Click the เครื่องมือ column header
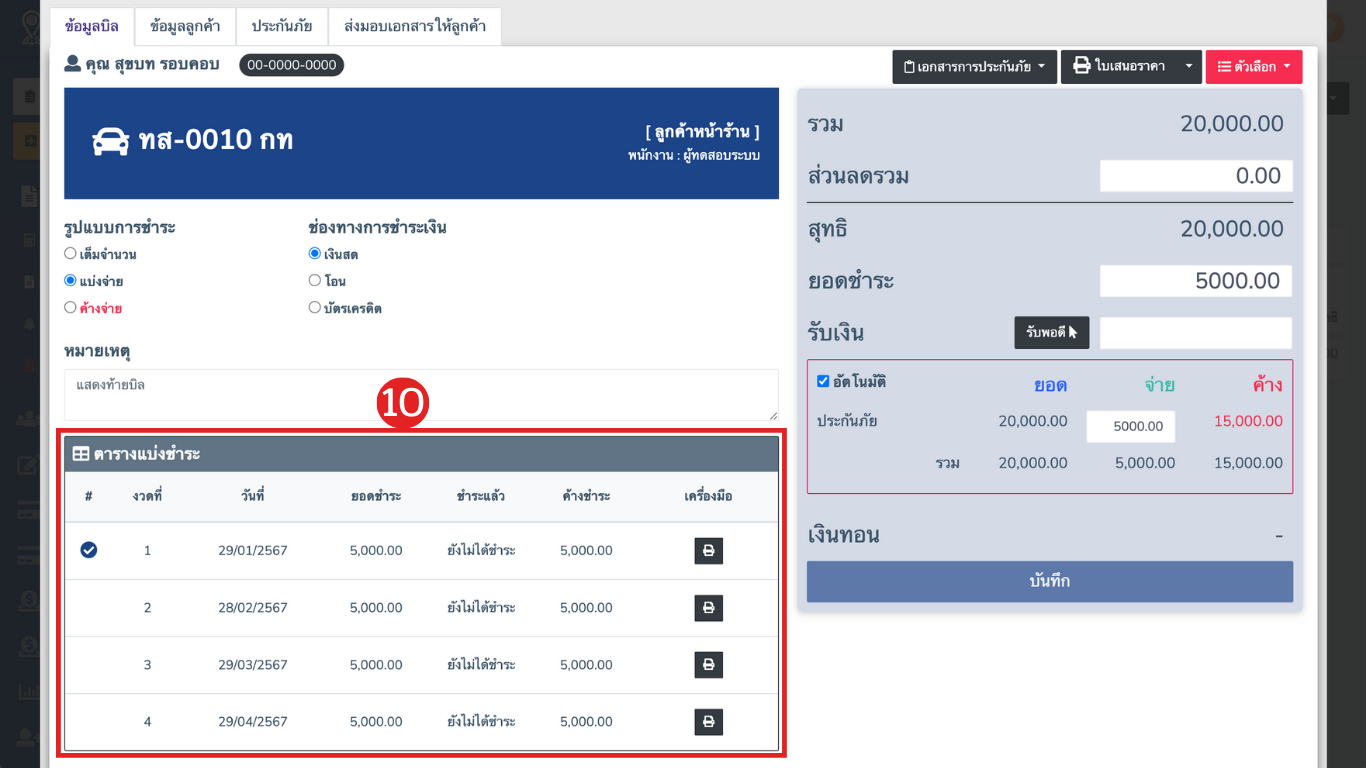1366x768 pixels. (708, 496)
